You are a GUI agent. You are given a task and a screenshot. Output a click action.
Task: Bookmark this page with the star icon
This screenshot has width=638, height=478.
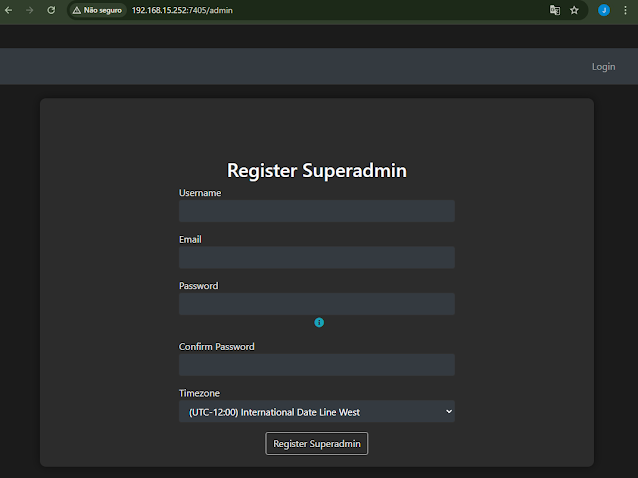coord(575,10)
